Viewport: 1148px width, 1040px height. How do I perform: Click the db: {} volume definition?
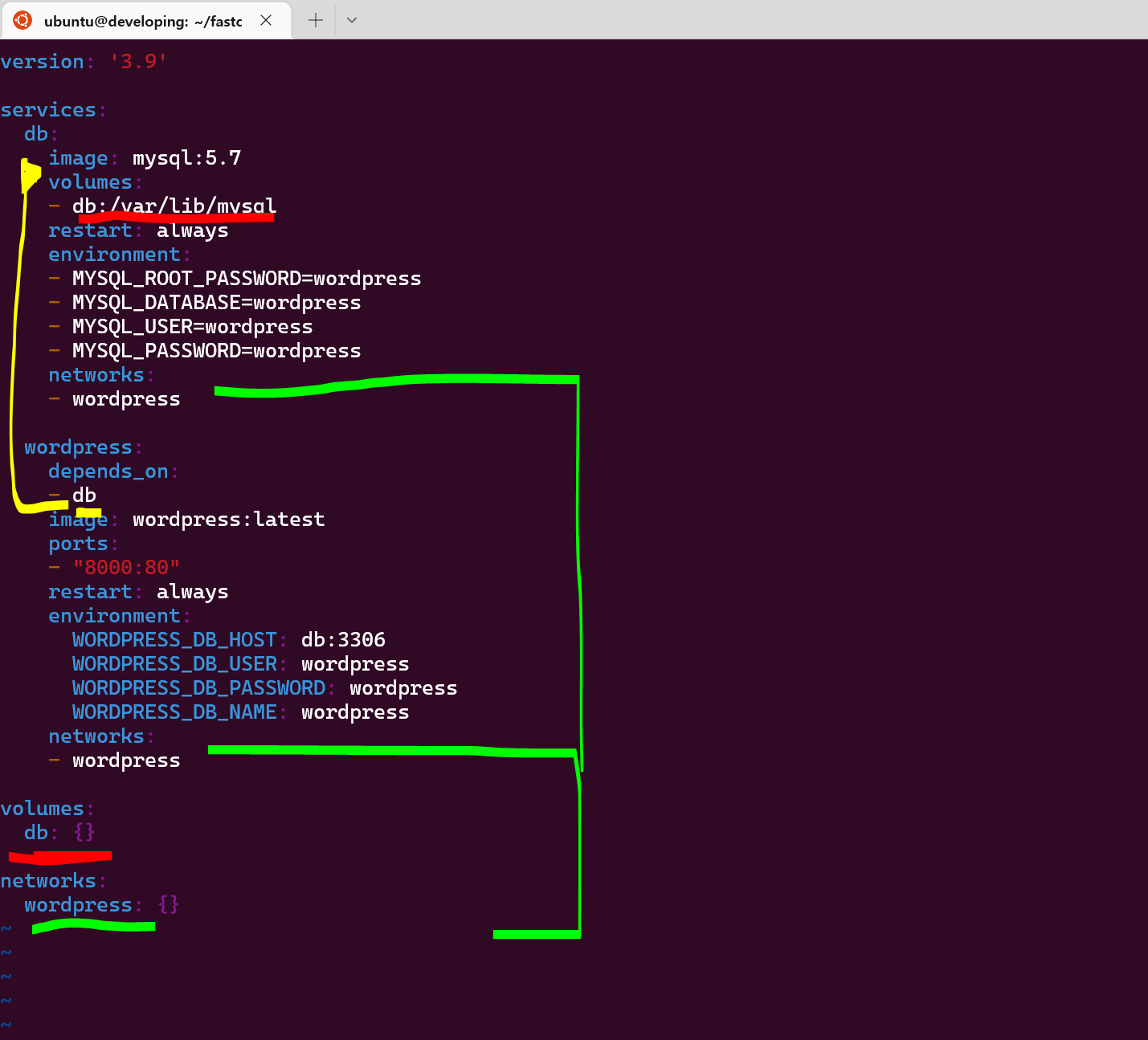click(x=59, y=833)
